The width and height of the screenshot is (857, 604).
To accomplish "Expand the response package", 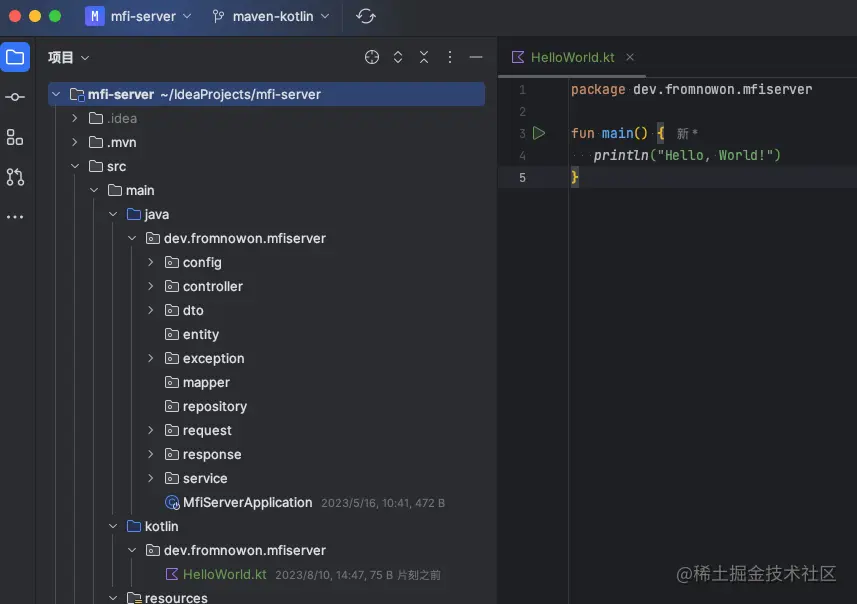I will pyautogui.click(x=151, y=454).
